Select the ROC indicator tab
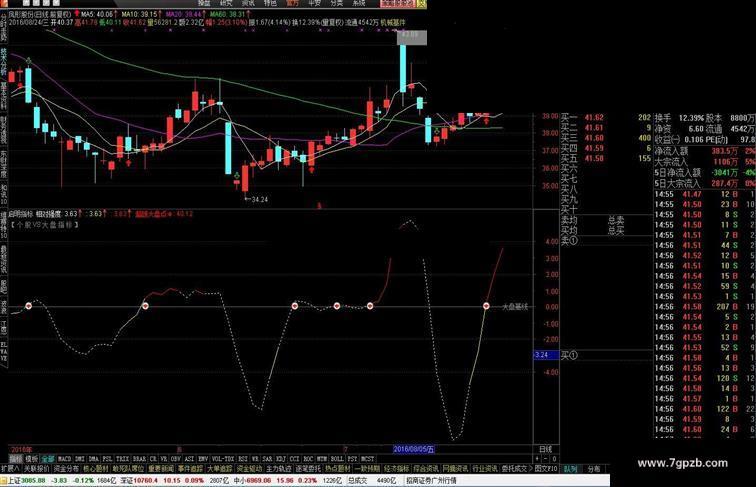This screenshot has width=756, height=487. (308, 459)
